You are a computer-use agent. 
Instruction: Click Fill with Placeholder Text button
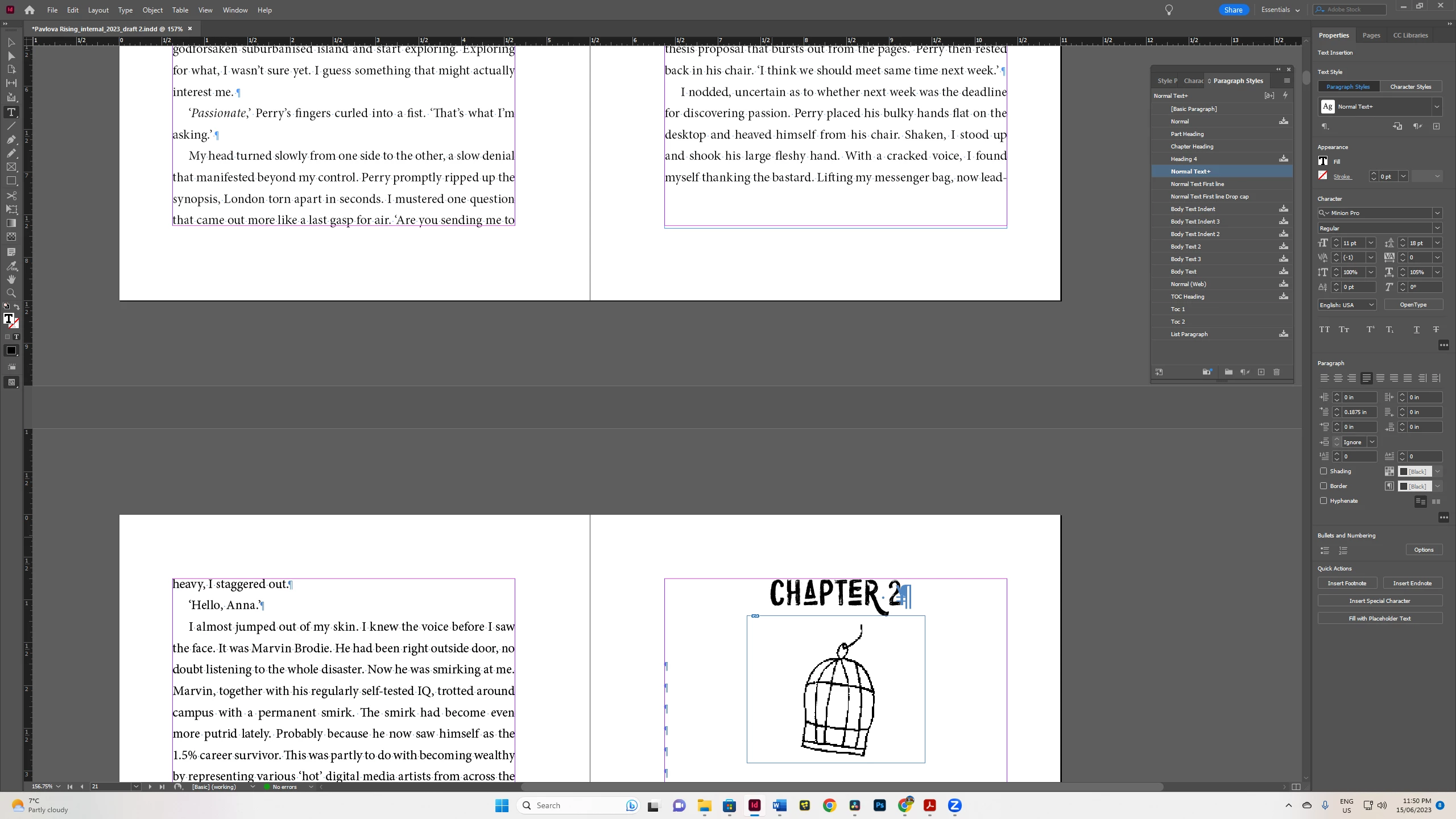coord(1379,618)
